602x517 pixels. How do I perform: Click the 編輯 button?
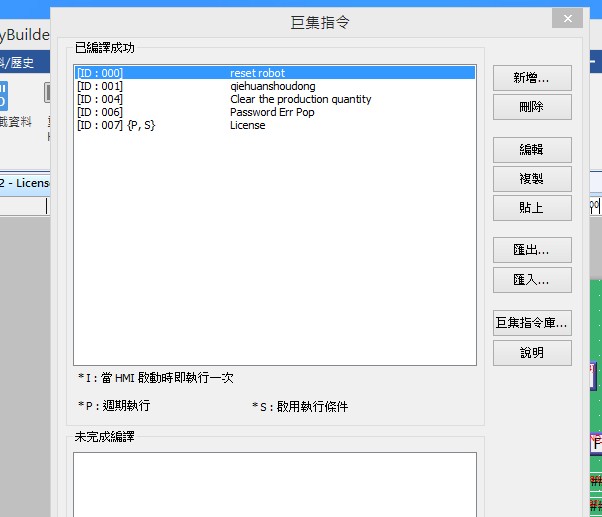(532, 150)
